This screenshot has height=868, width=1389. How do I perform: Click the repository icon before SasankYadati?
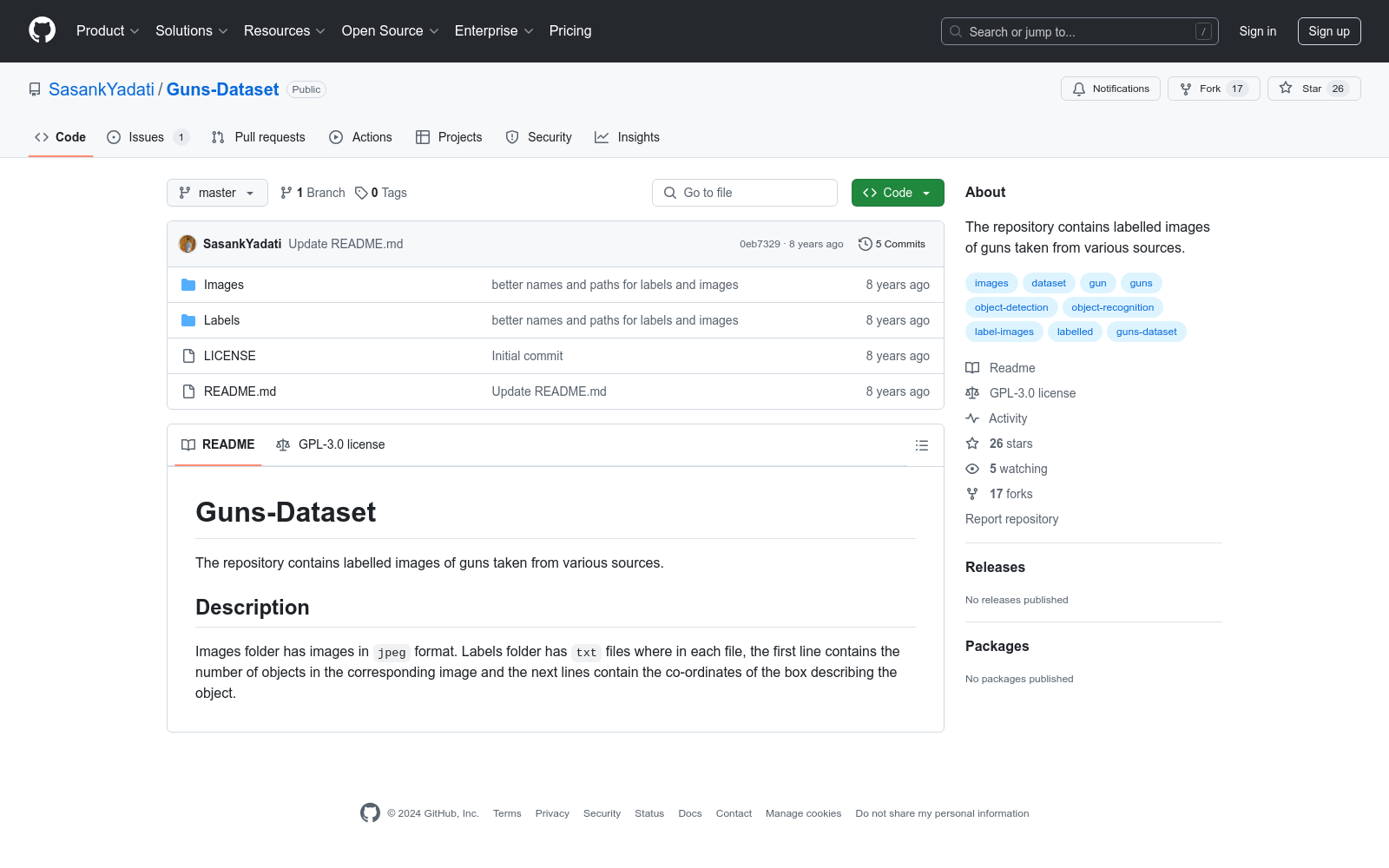35,89
